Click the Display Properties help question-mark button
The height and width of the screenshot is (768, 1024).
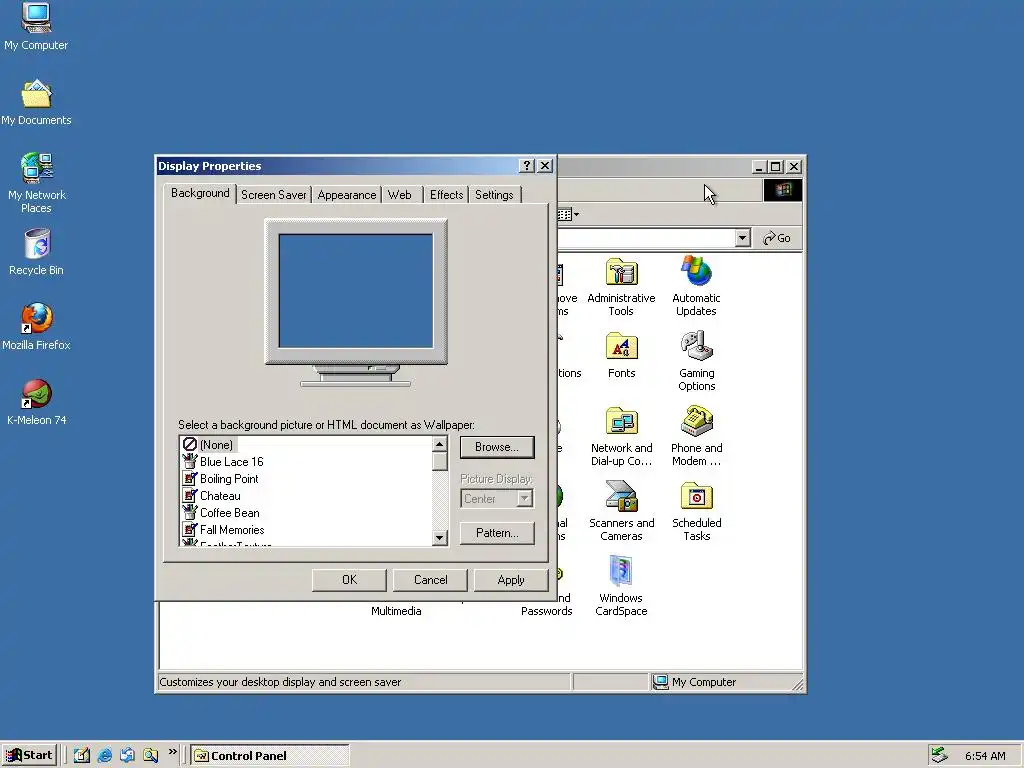coord(526,166)
